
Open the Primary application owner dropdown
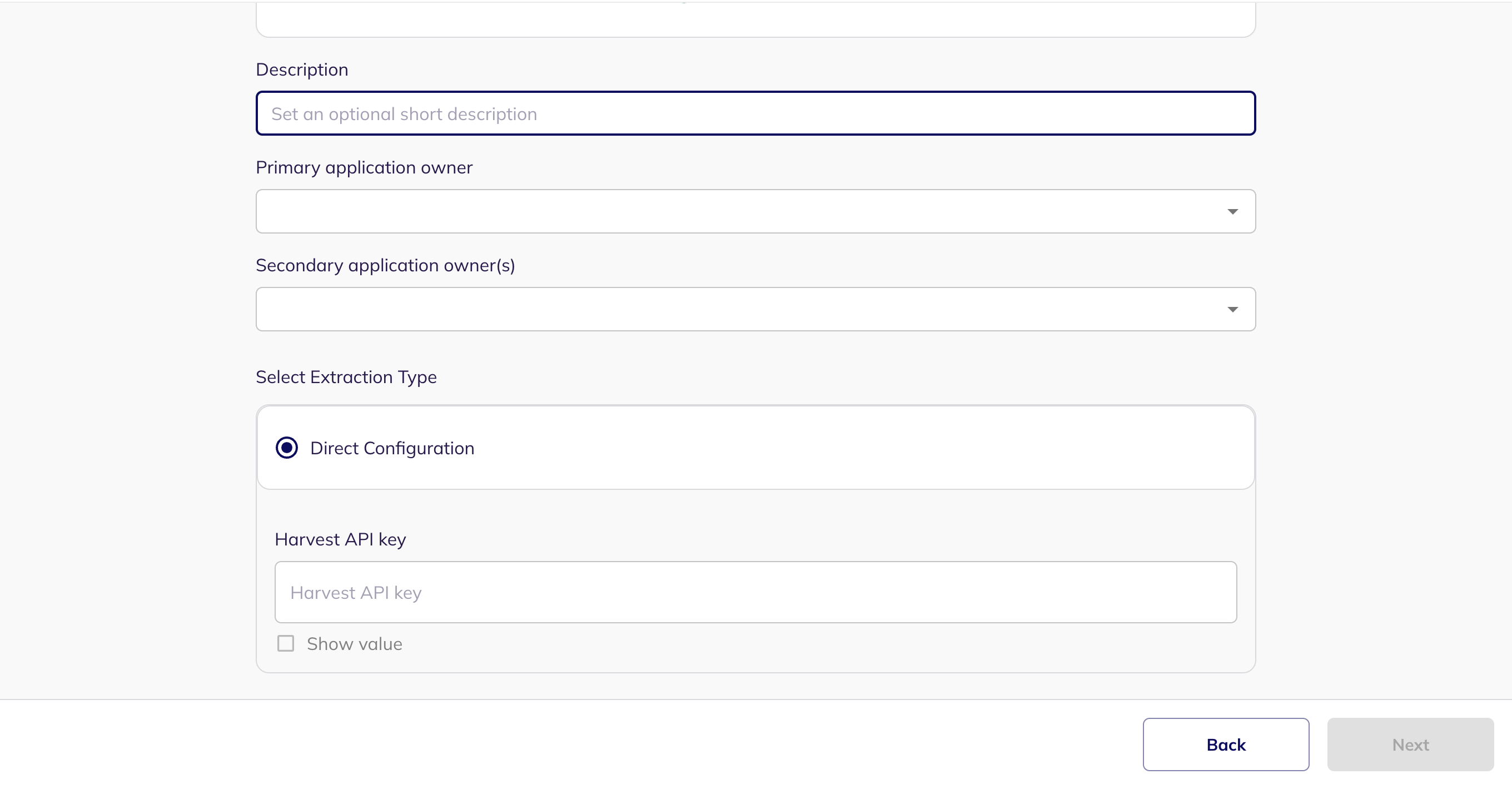755,211
